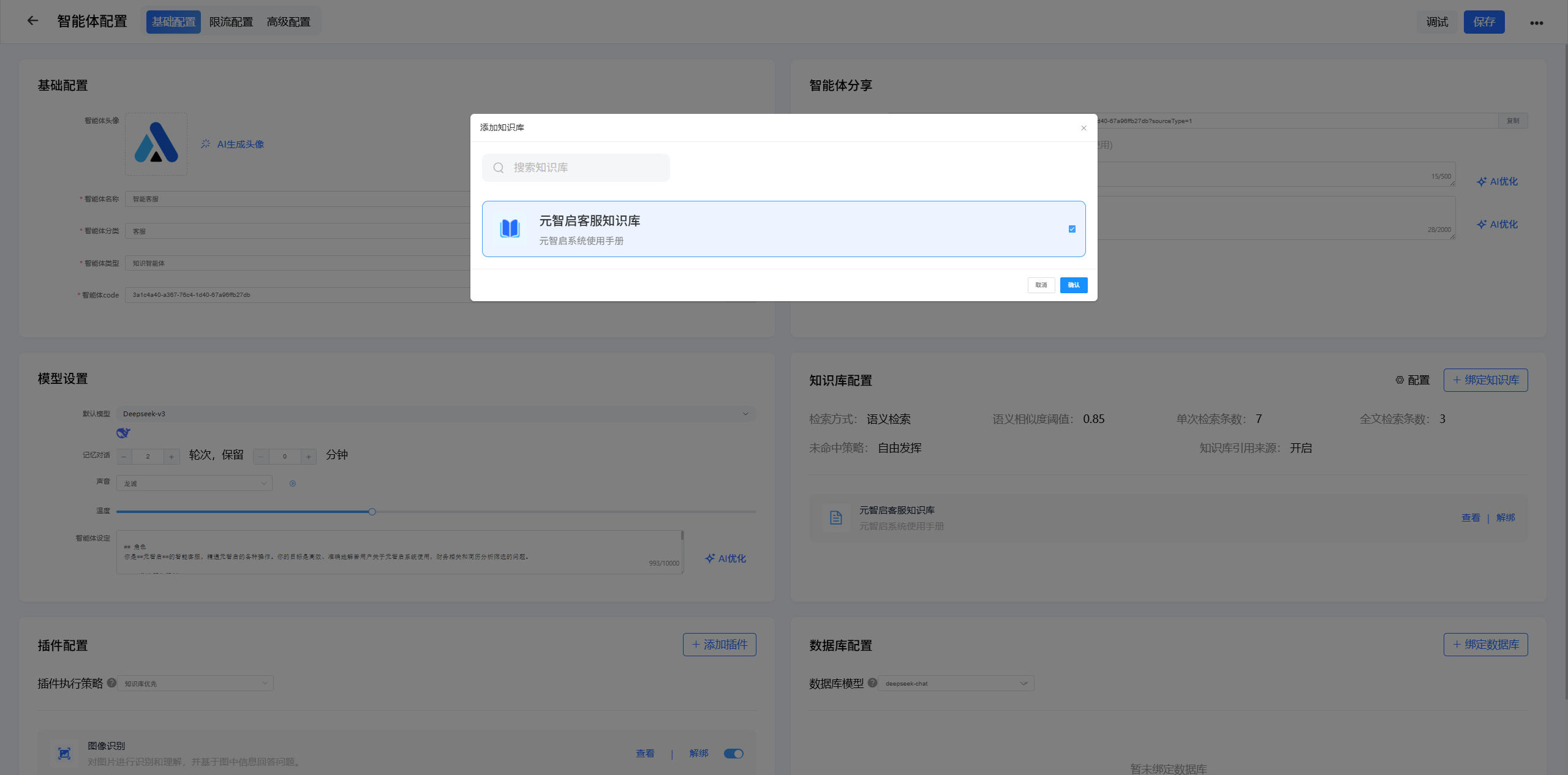Click the temperature slider handle
Image resolution: width=1568 pixels, height=775 pixels.
[372, 512]
